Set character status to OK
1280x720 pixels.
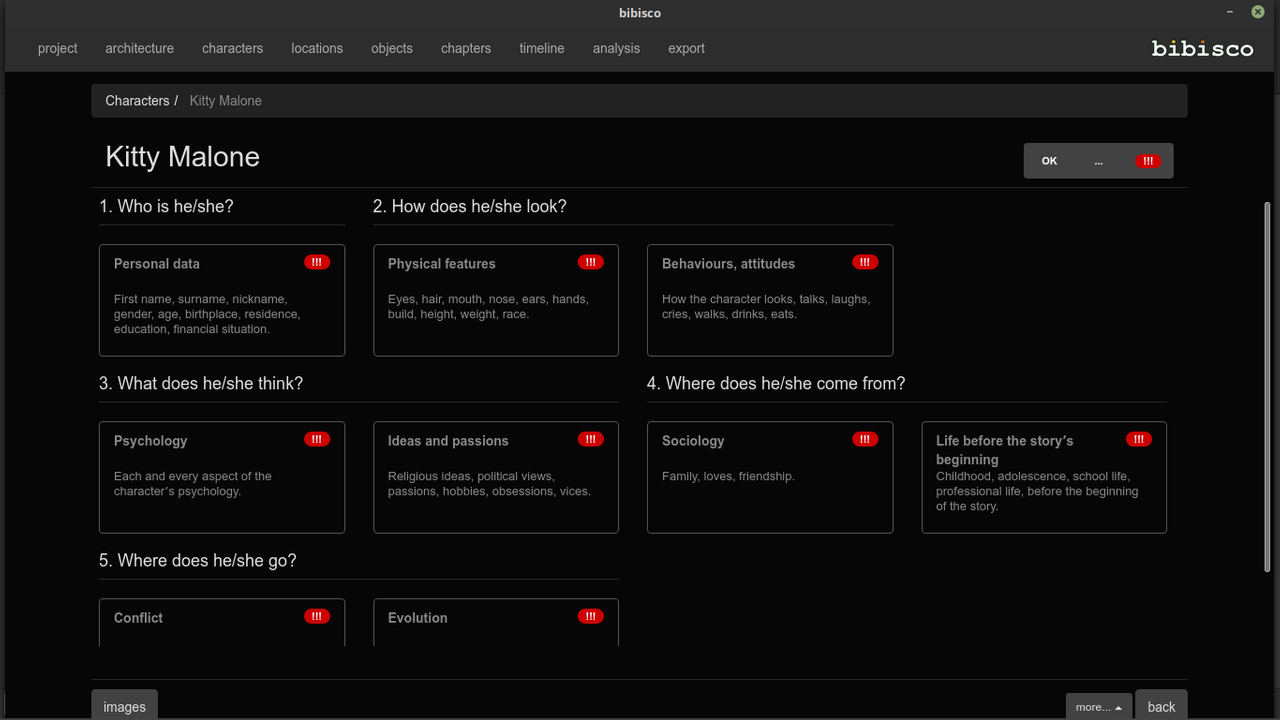click(x=1049, y=161)
